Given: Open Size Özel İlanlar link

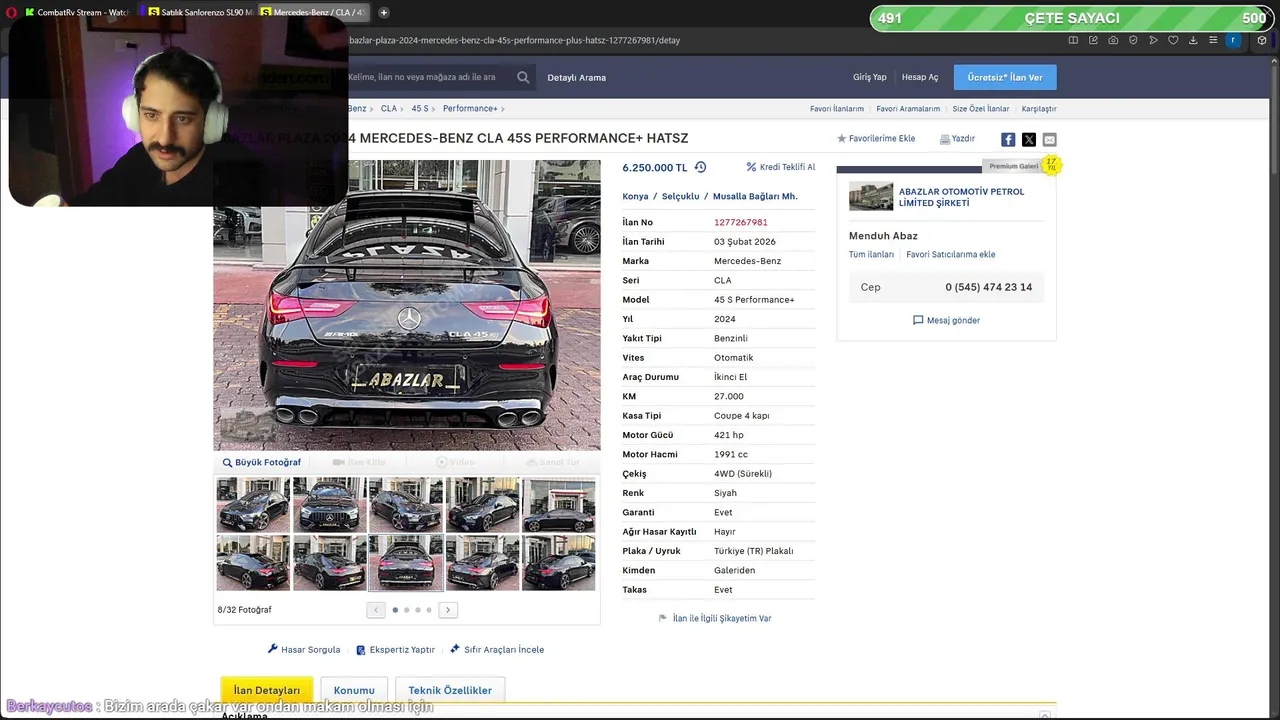Looking at the screenshot, I should (981, 108).
